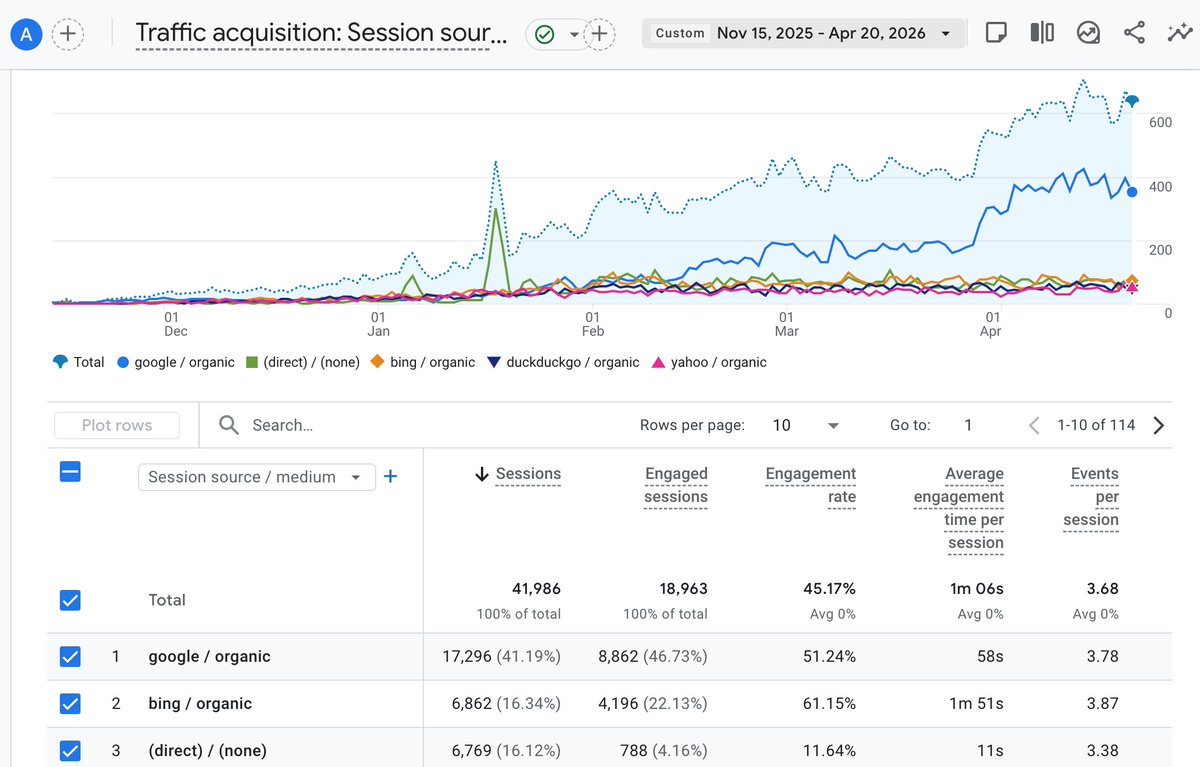Go to the previous page of rows
The width and height of the screenshot is (1200, 767).
(x=1035, y=425)
